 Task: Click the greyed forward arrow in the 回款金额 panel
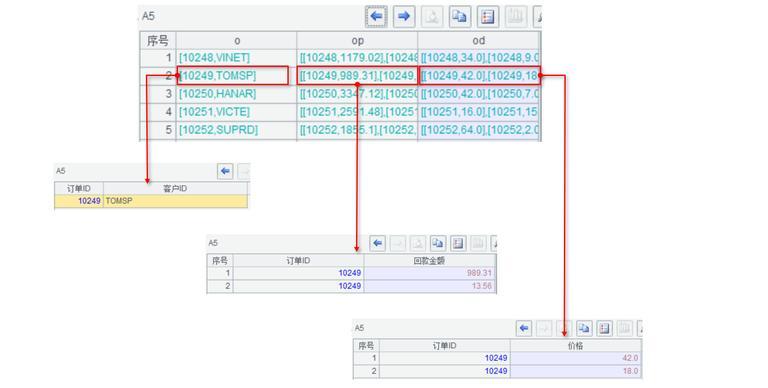pyautogui.click(x=398, y=243)
